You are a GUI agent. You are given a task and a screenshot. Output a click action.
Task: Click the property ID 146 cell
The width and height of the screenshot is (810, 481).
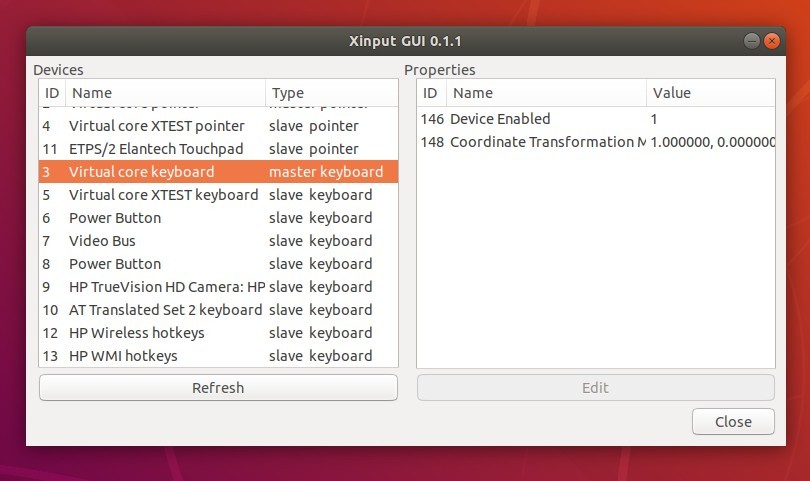coord(432,119)
